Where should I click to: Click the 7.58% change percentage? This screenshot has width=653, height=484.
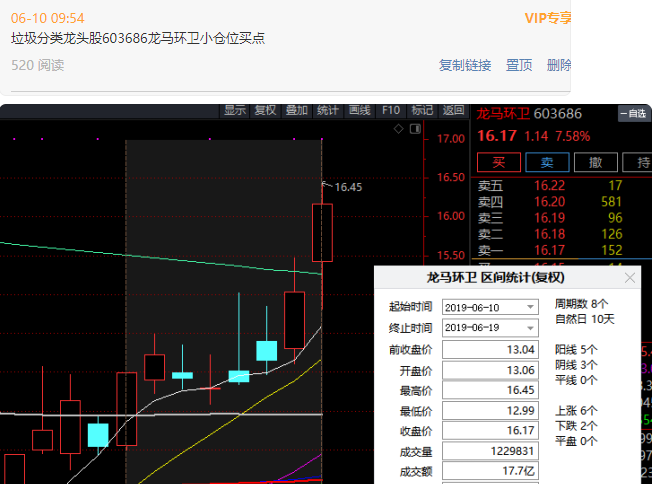(x=573, y=136)
